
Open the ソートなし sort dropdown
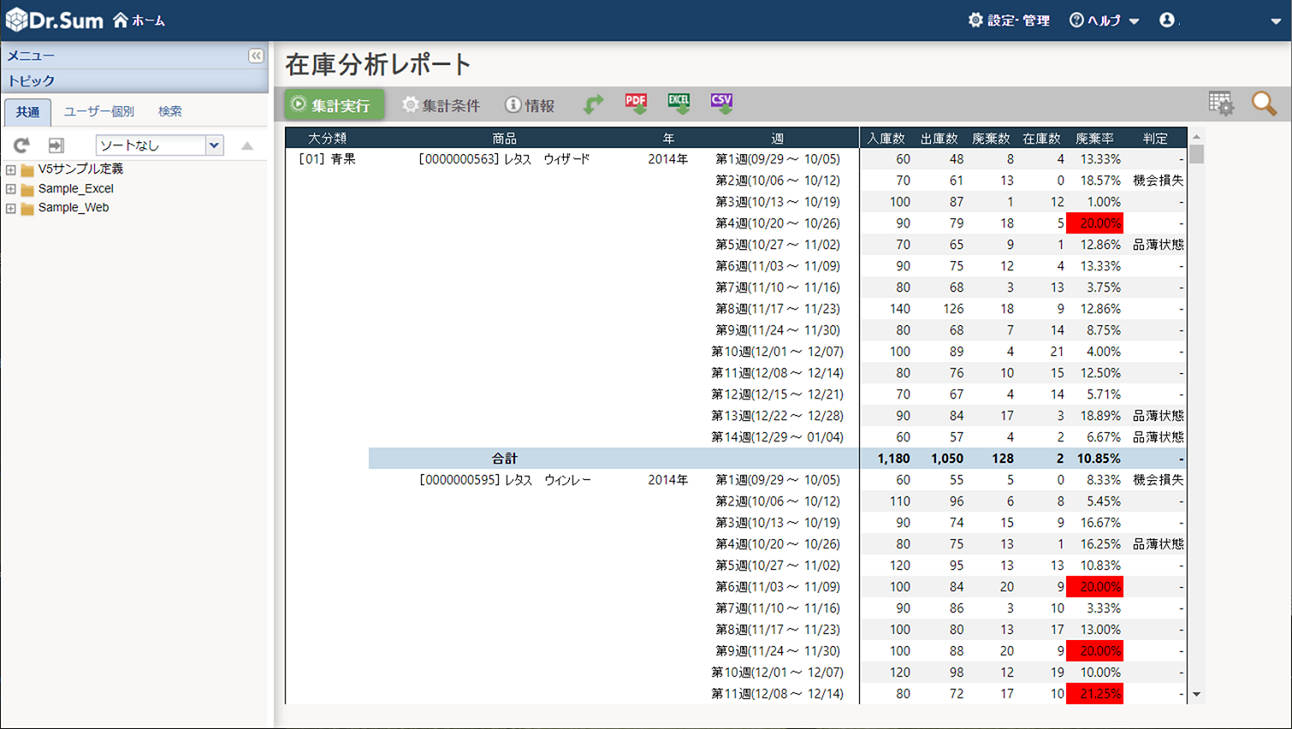click(214, 146)
